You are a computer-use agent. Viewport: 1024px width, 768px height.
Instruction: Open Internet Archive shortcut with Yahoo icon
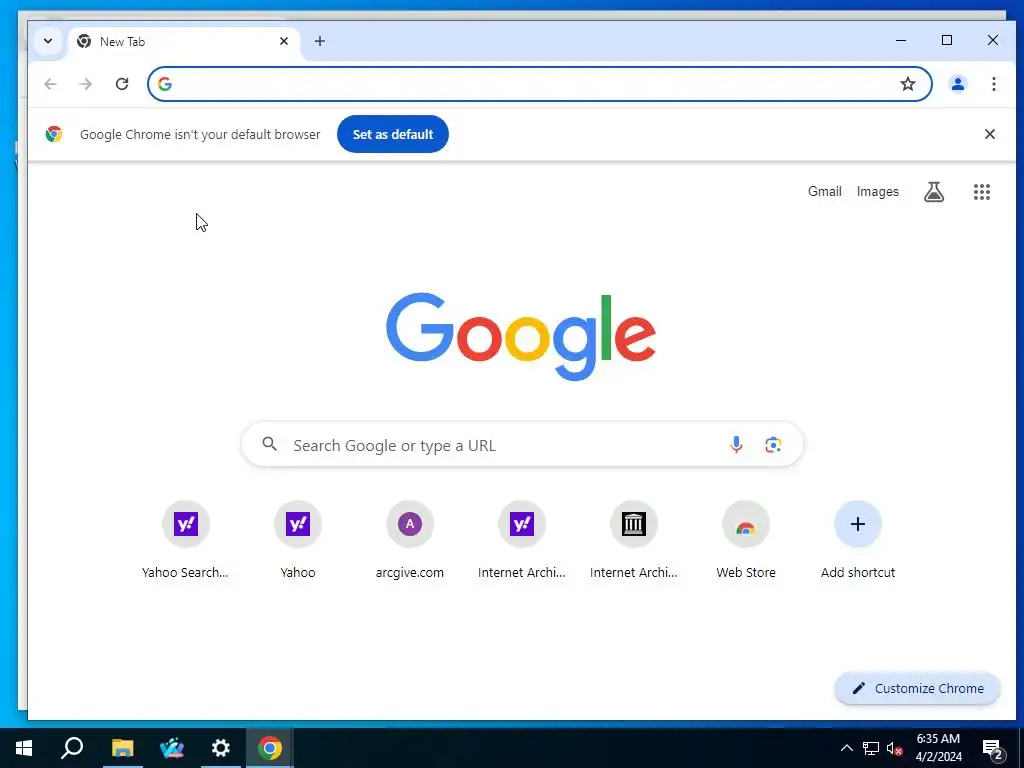pyautogui.click(x=522, y=540)
